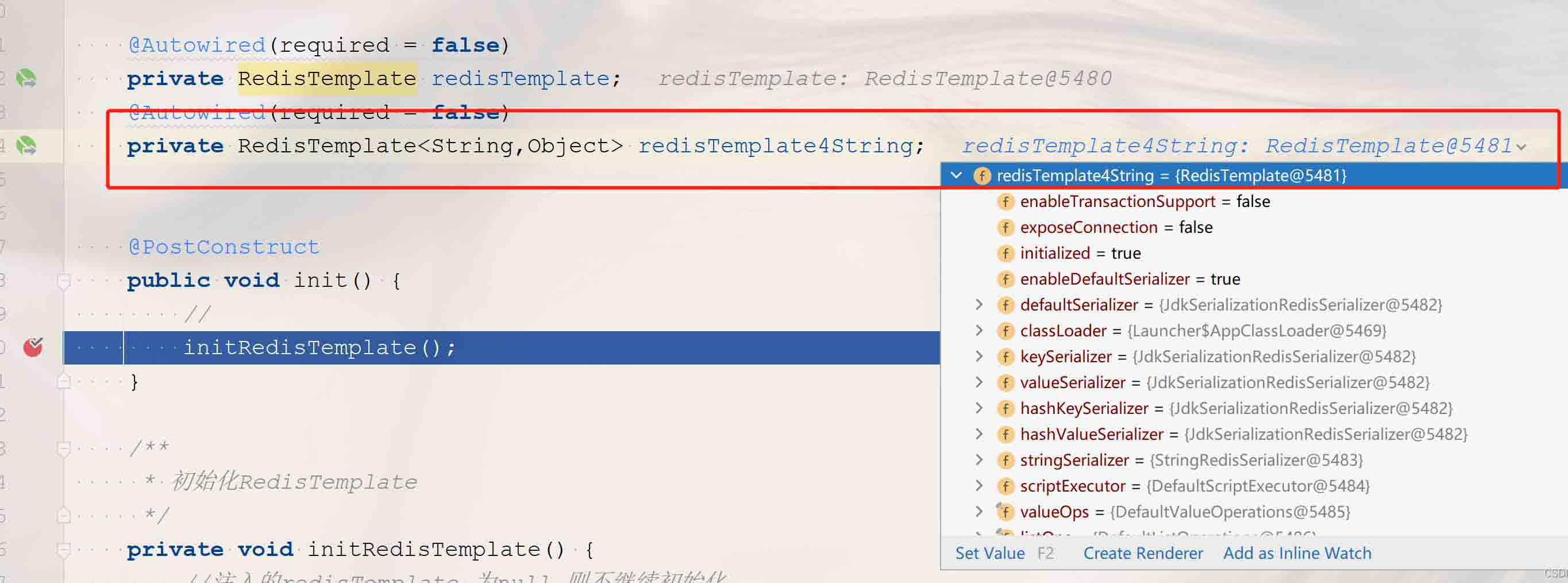Click the field icon next to enableTransactionSupport

pyautogui.click(x=1005, y=202)
